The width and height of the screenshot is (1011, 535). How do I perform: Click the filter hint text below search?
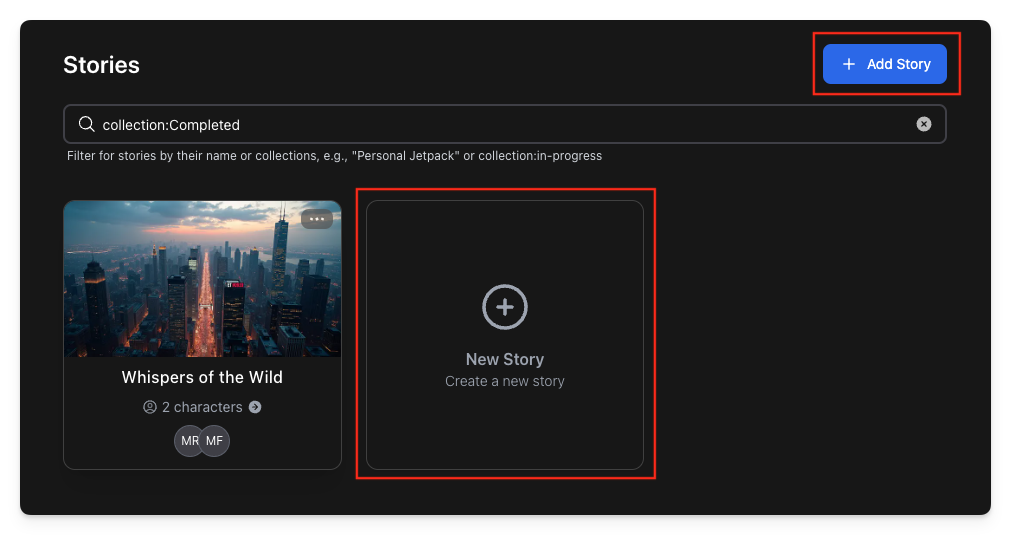(x=334, y=156)
